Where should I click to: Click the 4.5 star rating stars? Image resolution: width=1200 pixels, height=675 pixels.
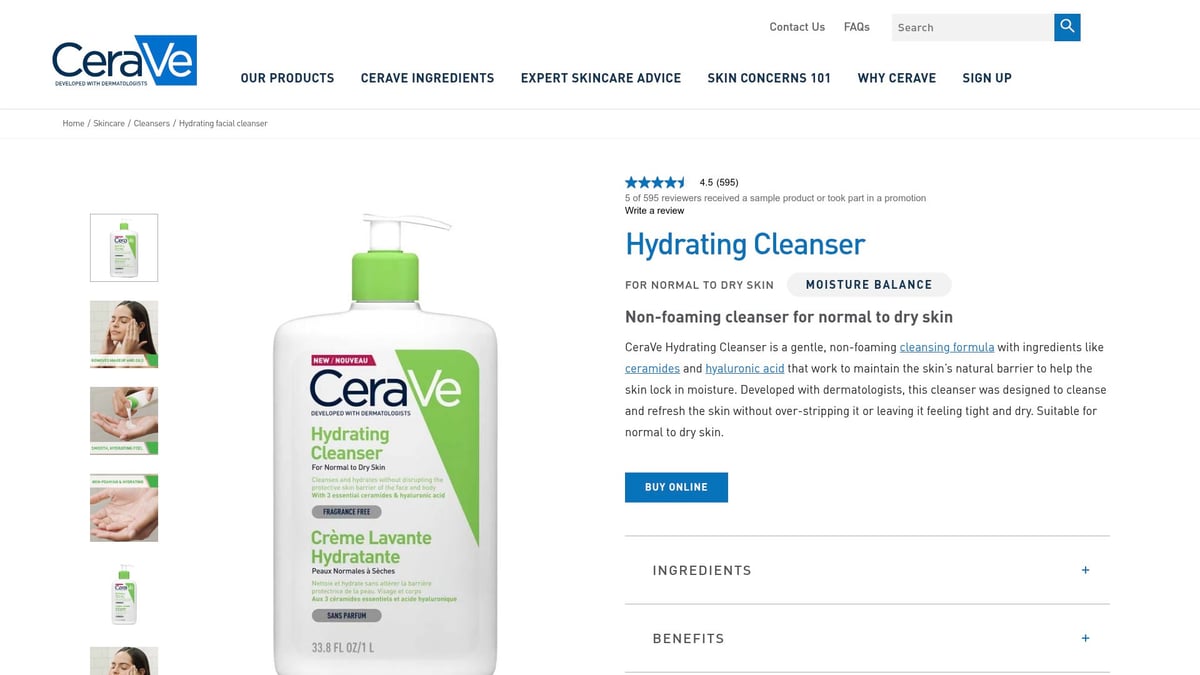(656, 182)
